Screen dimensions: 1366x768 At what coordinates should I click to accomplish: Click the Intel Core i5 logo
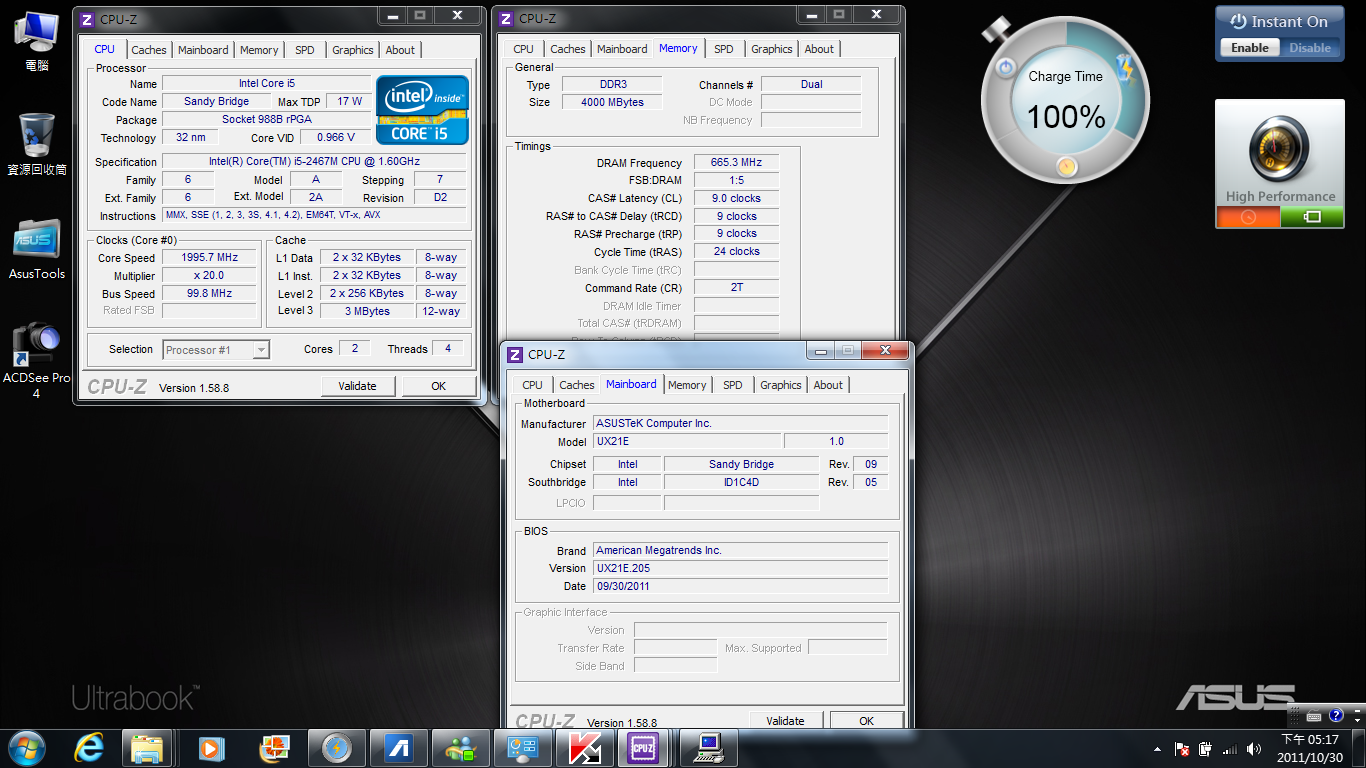[x=422, y=110]
